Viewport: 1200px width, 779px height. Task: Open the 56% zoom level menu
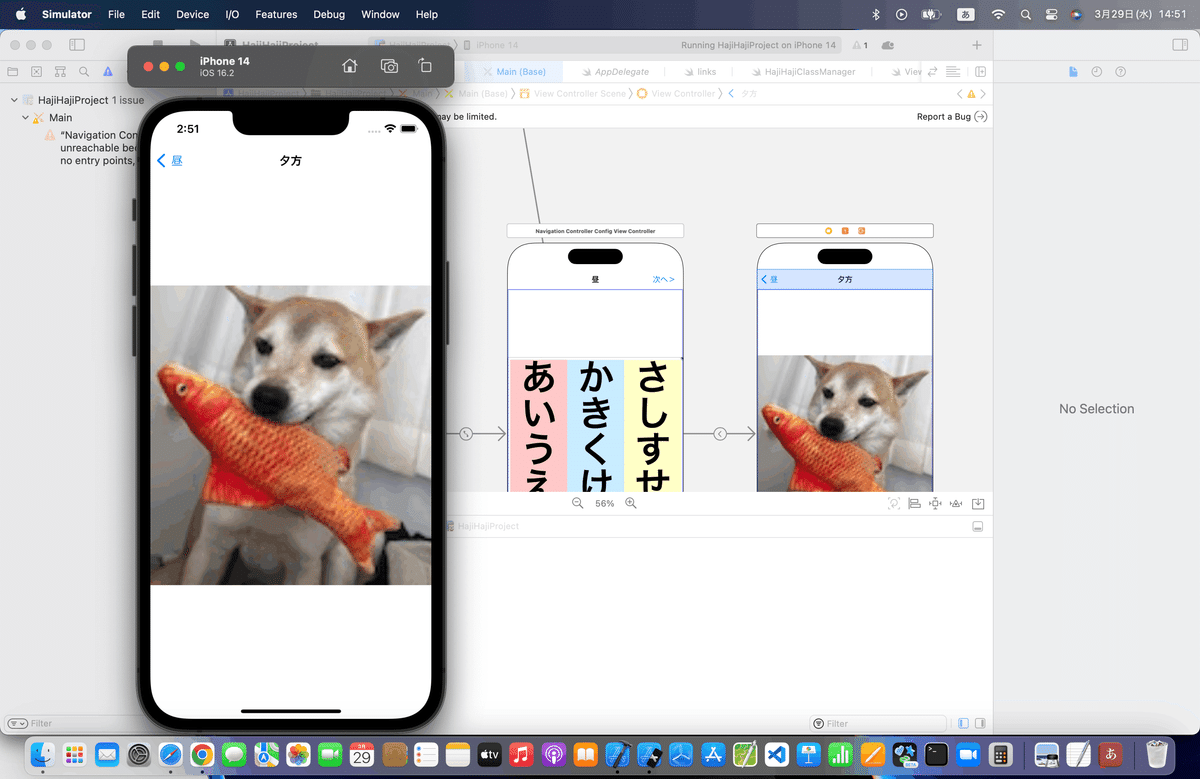(605, 503)
